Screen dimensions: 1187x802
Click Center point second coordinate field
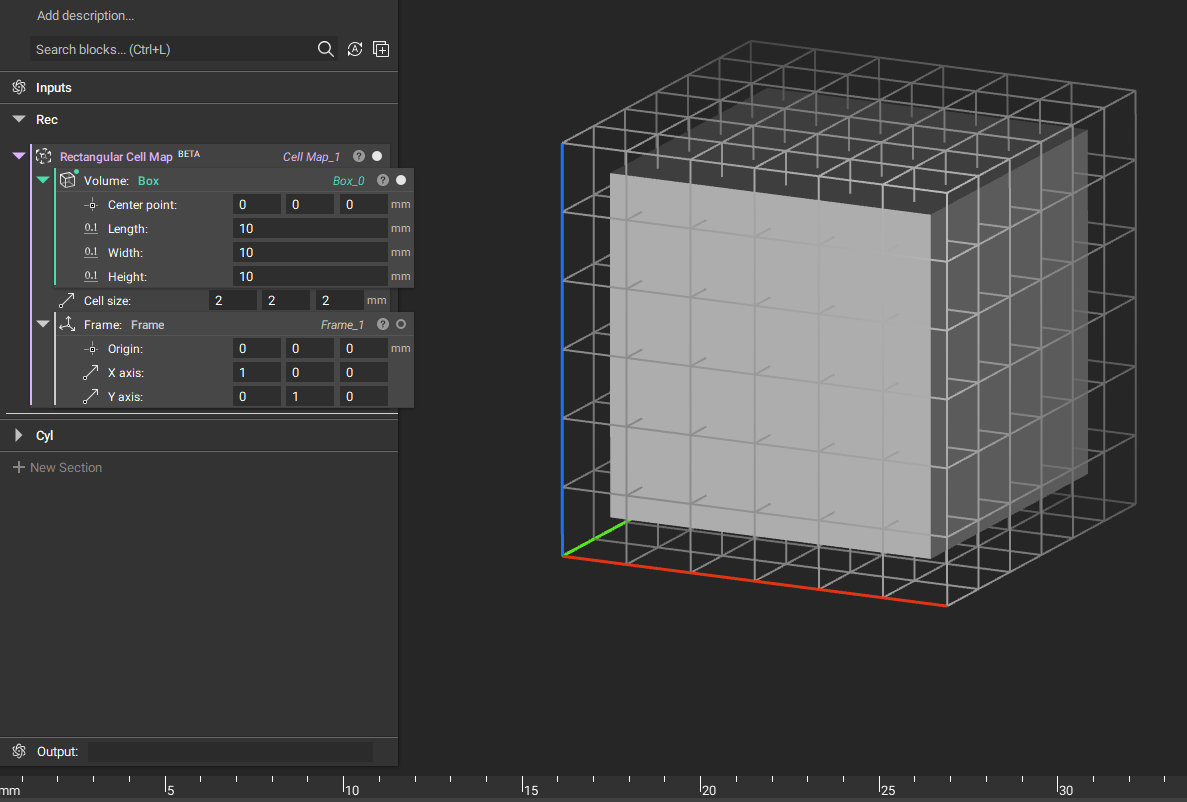pos(310,204)
